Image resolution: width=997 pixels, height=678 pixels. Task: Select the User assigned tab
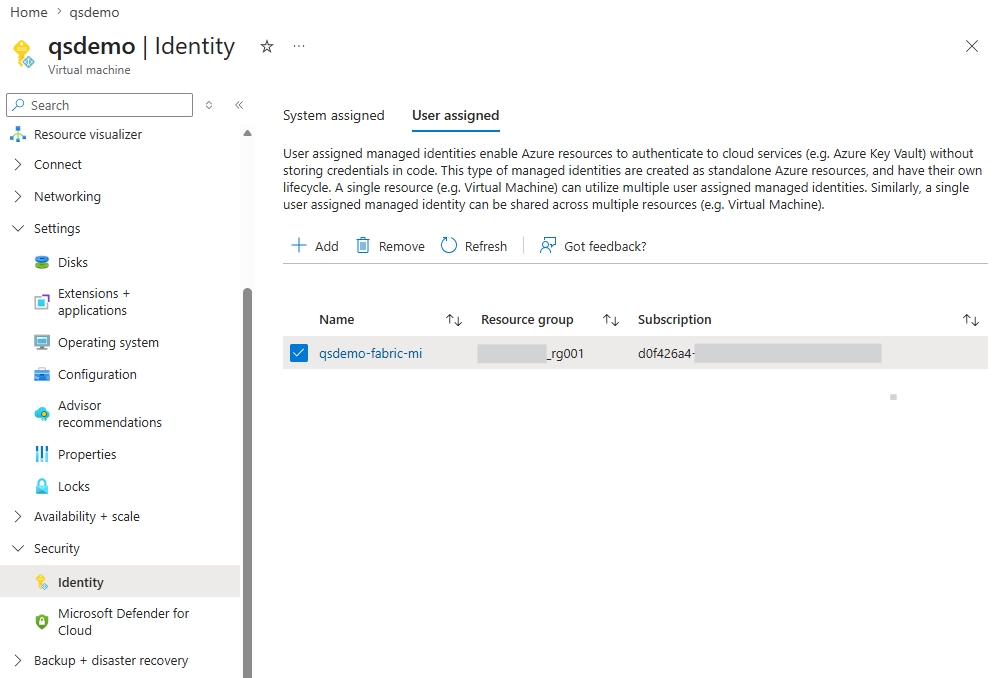tap(455, 116)
